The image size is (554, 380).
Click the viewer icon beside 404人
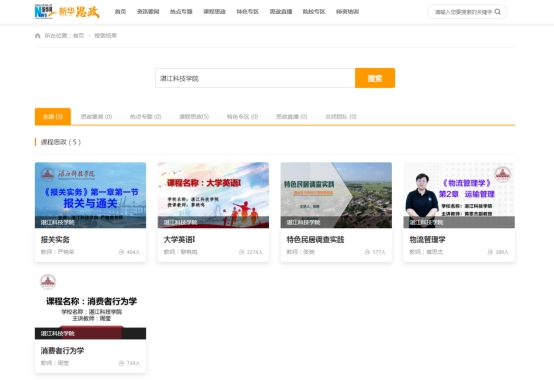point(122,252)
